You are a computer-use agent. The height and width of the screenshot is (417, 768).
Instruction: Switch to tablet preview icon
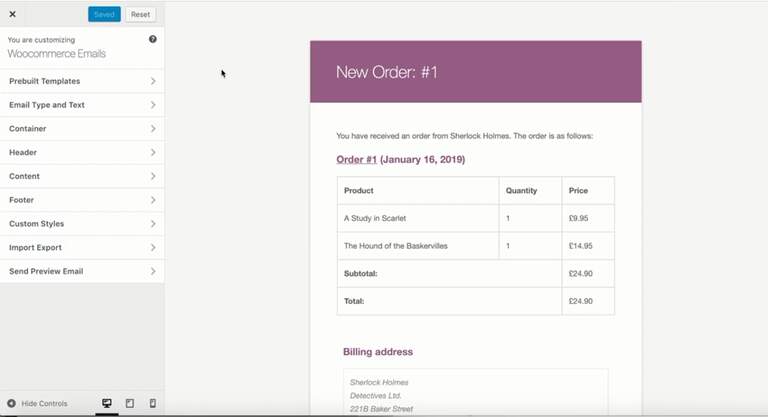point(130,403)
